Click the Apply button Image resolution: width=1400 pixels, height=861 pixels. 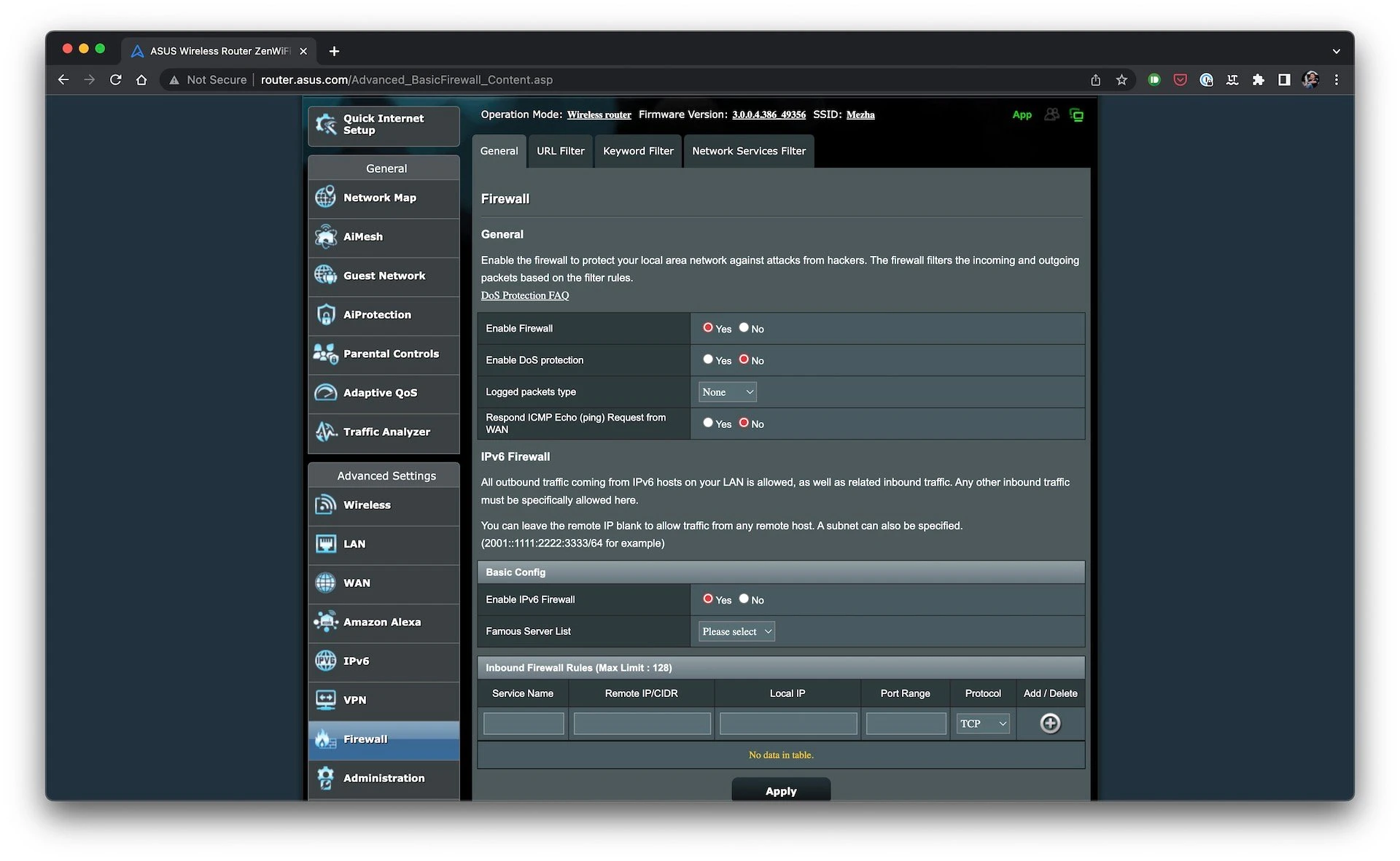[x=781, y=790]
